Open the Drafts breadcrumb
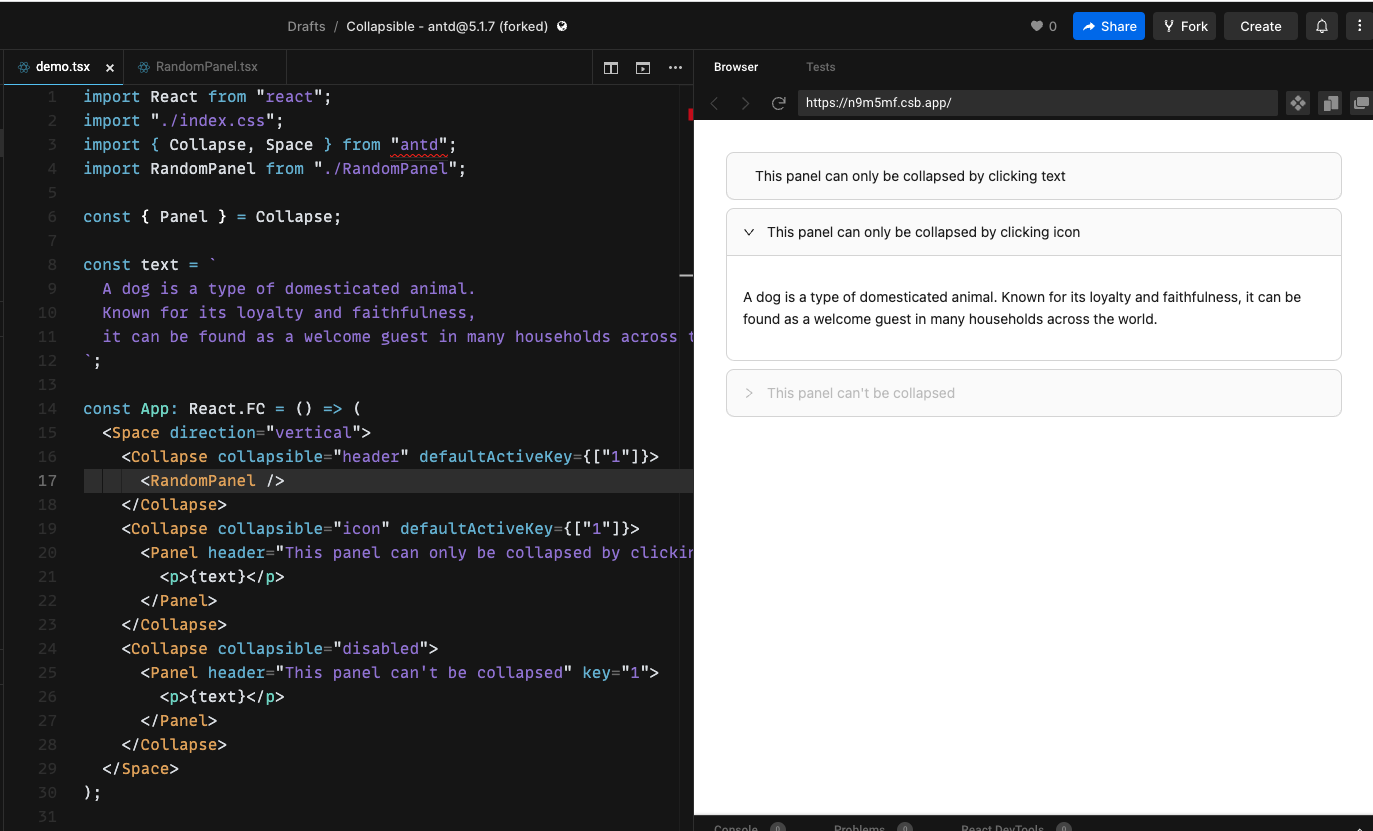Viewport: 1373px width, 831px height. pyautogui.click(x=306, y=26)
